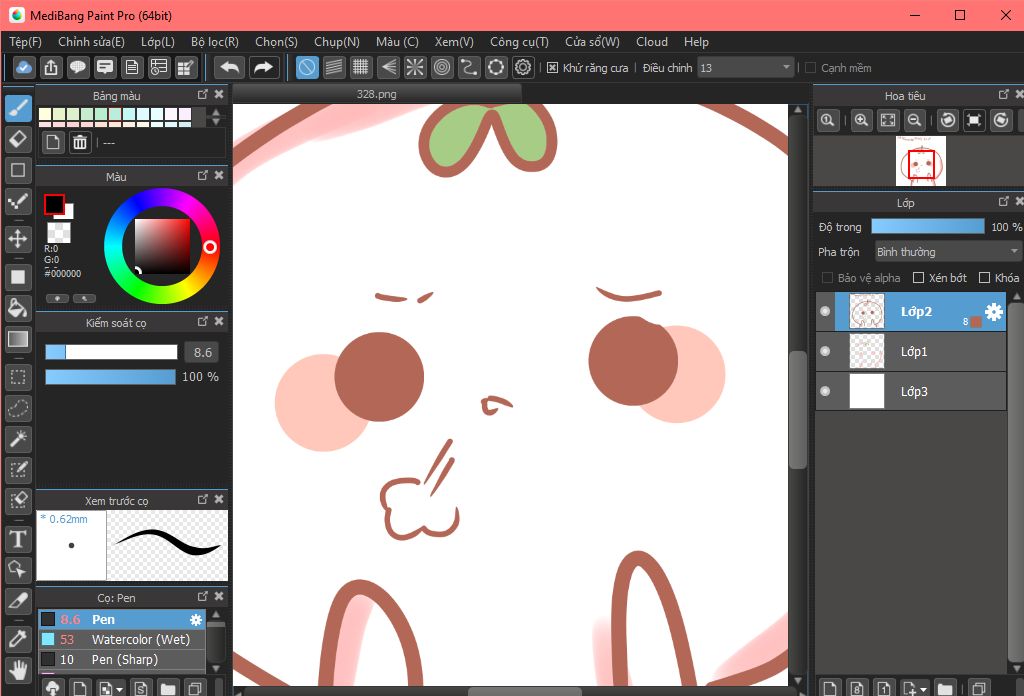Select the Eyedropper tool

[x=18, y=639]
